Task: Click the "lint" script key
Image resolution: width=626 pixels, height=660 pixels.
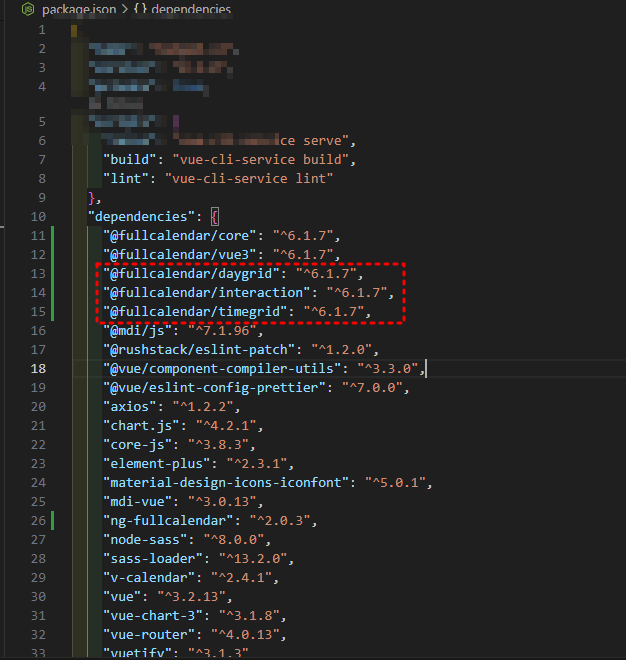Action: (126, 179)
